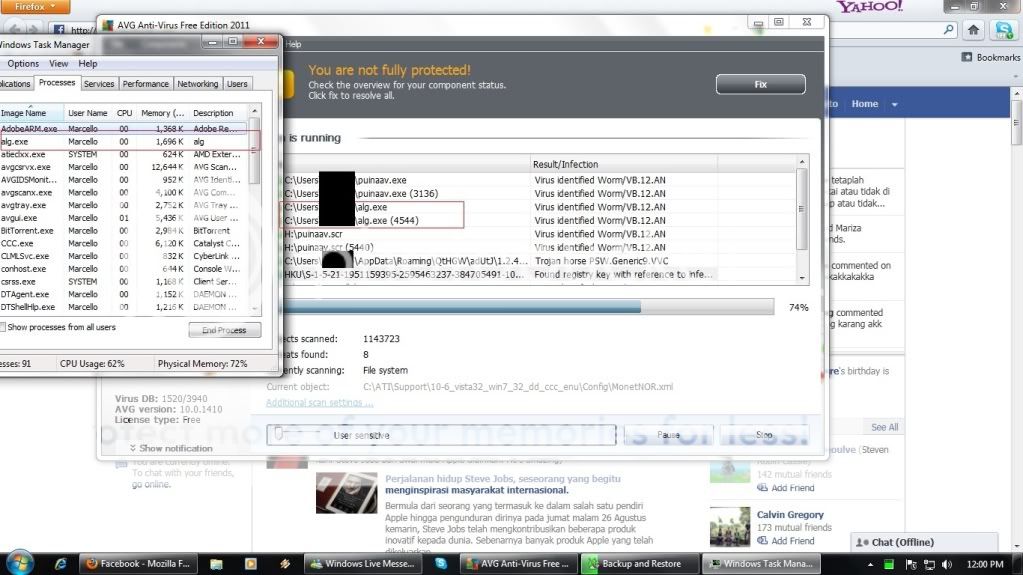Select H:\puinaav.scr infection row in AVG
1023x575 pixels.
point(540,234)
